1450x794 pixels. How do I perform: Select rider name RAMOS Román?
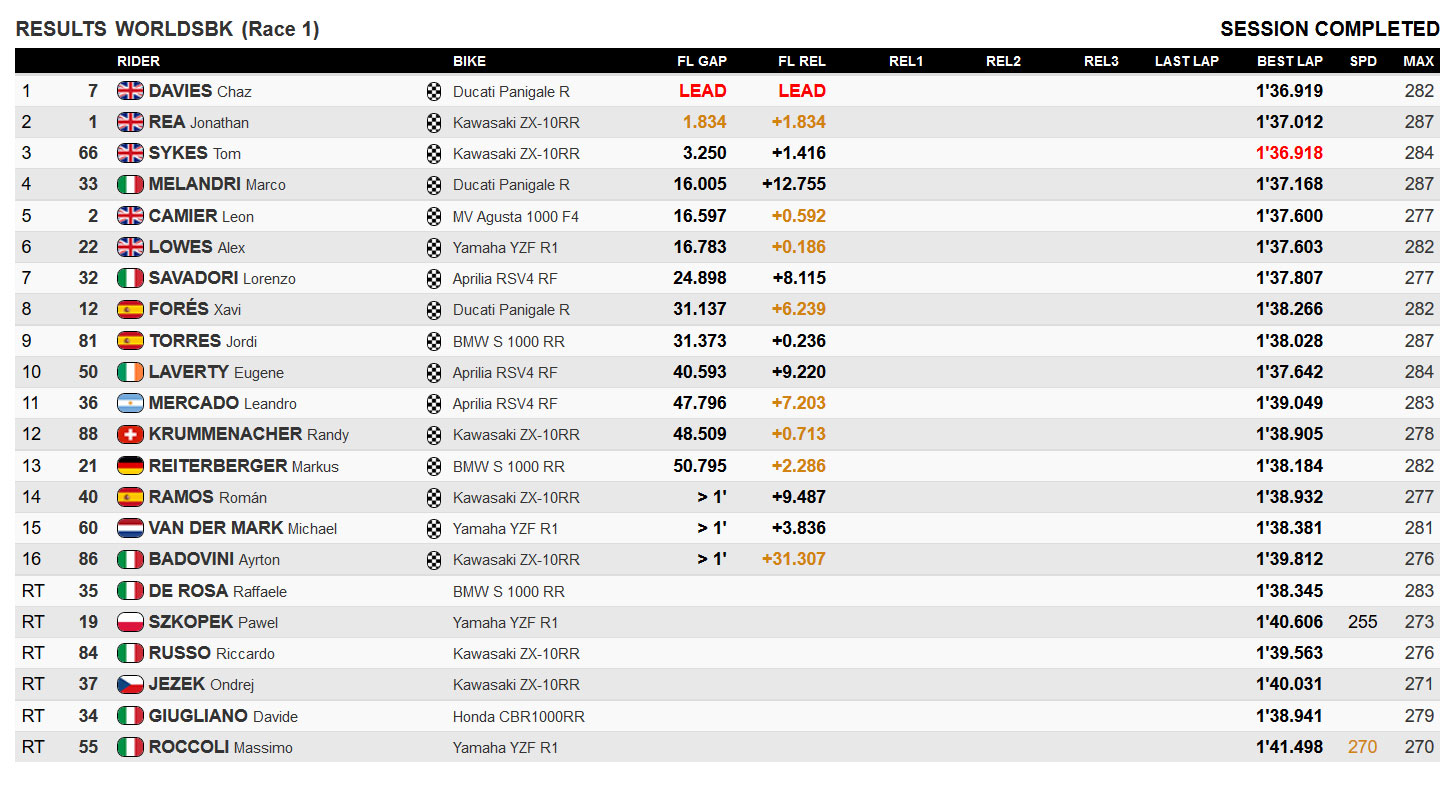[x=208, y=497]
